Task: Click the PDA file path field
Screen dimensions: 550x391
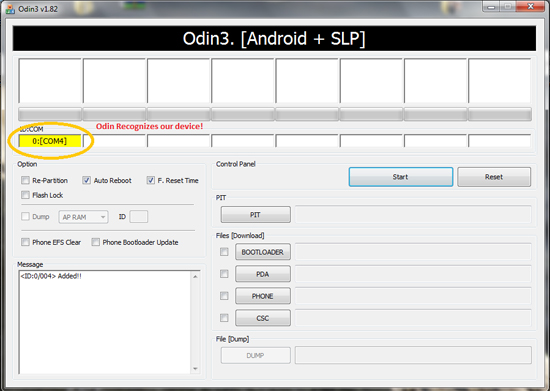Action: [x=413, y=274]
